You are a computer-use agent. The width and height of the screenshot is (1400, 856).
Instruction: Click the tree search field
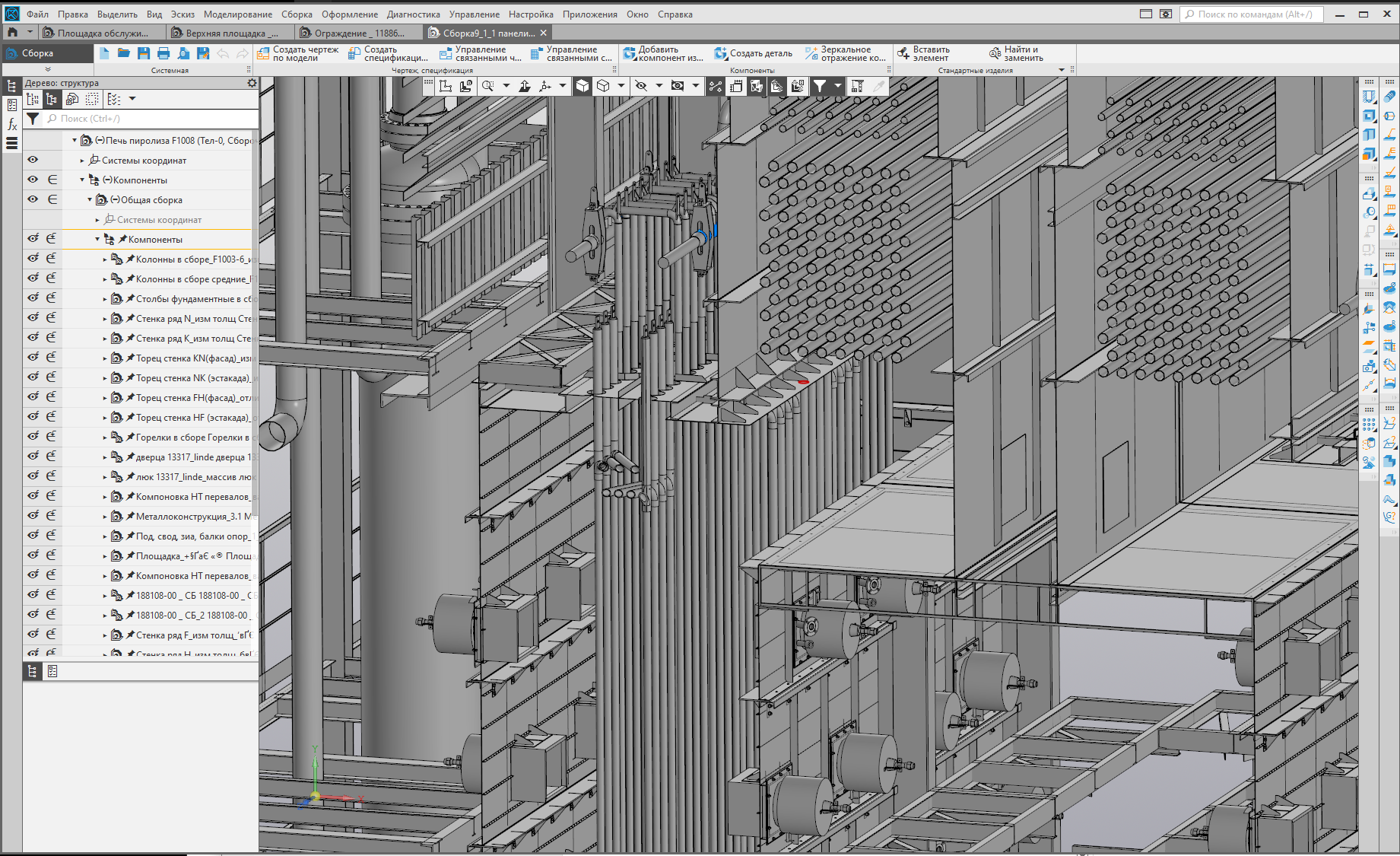coord(152,119)
